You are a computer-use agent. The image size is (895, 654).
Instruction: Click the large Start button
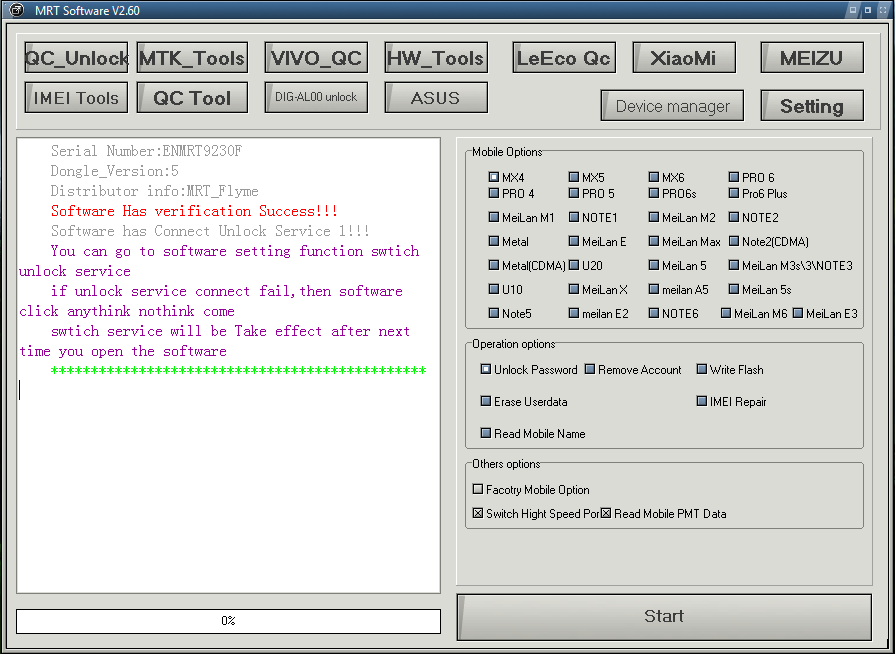tap(664, 617)
